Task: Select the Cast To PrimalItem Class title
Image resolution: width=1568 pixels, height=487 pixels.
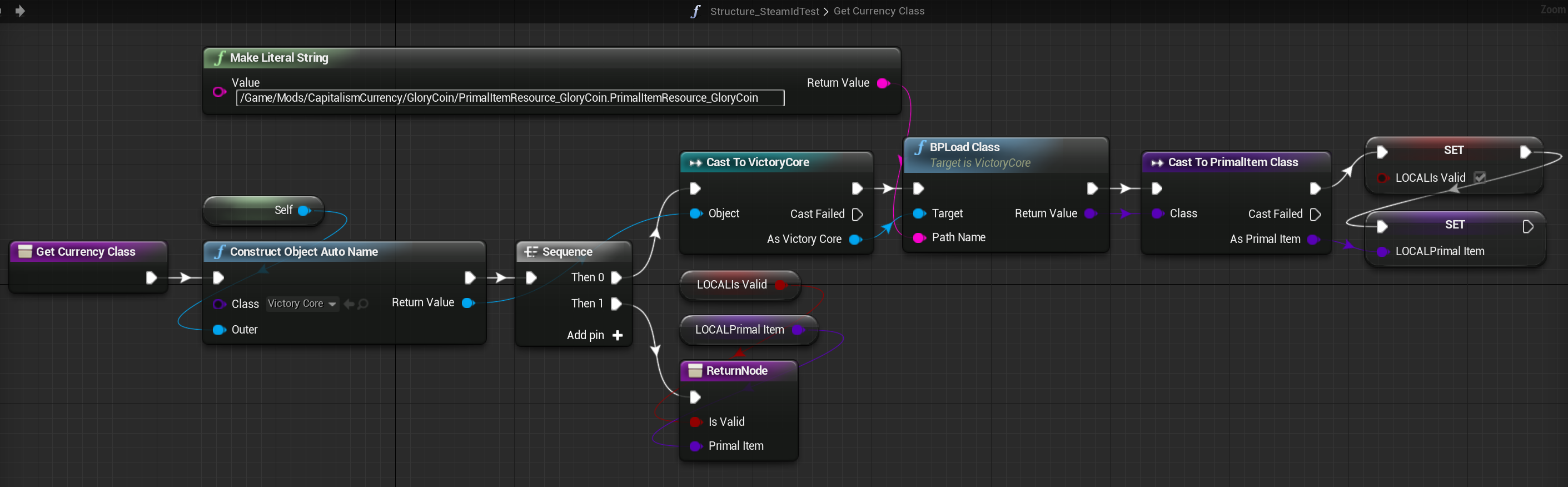Action: click(1233, 162)
